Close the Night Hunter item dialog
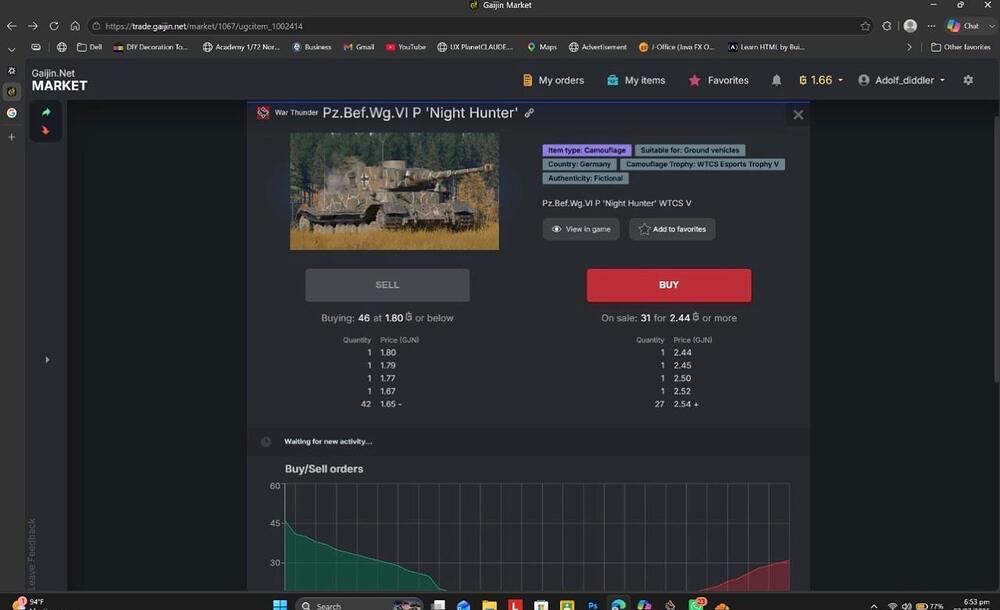1000x610 pixels. coord(798,115)
